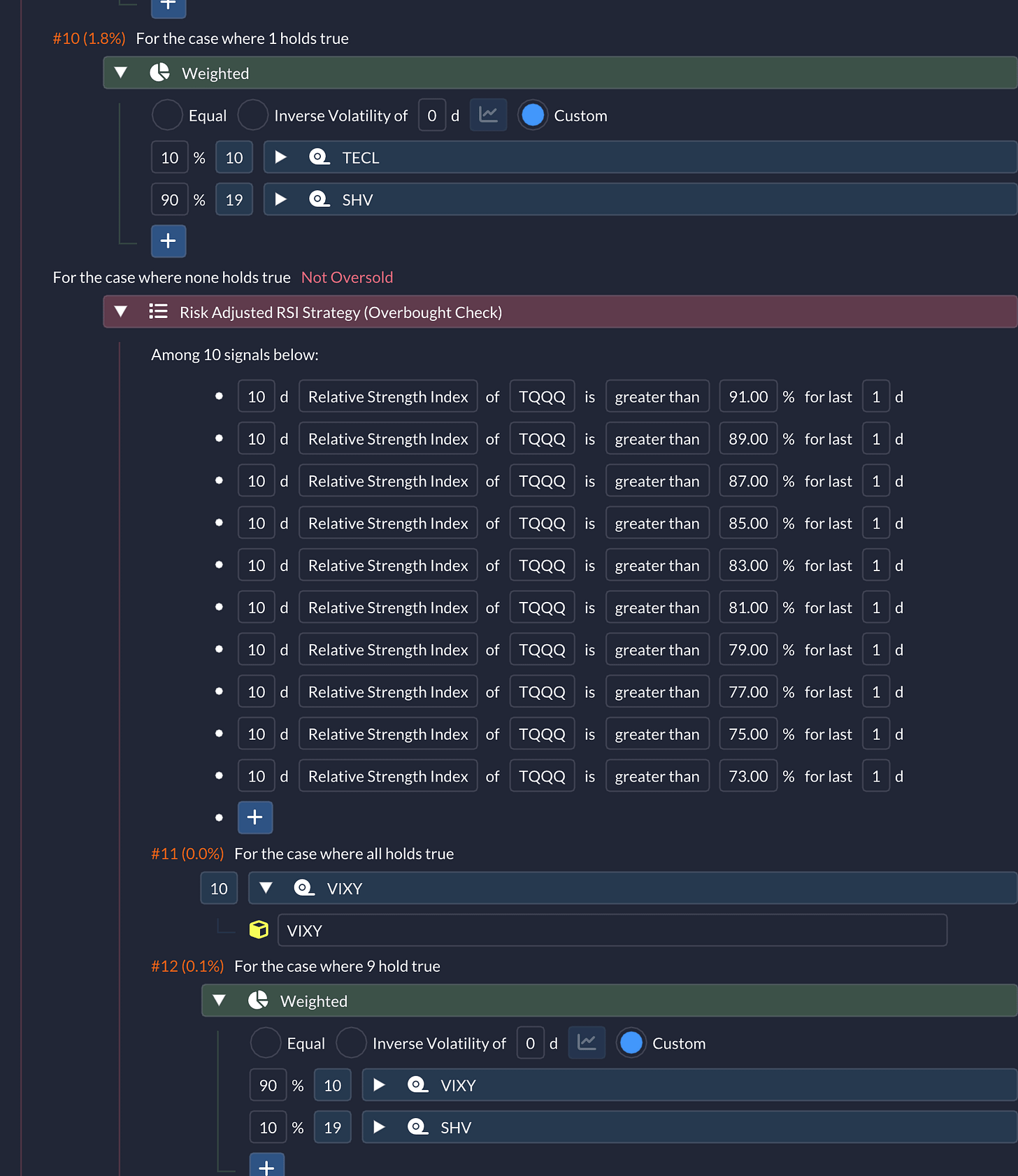This screenshot has width=1018, height=1176.
Task: Click the pie chart icon in the #10 Weighted header
Action: (x=159, y=73)
